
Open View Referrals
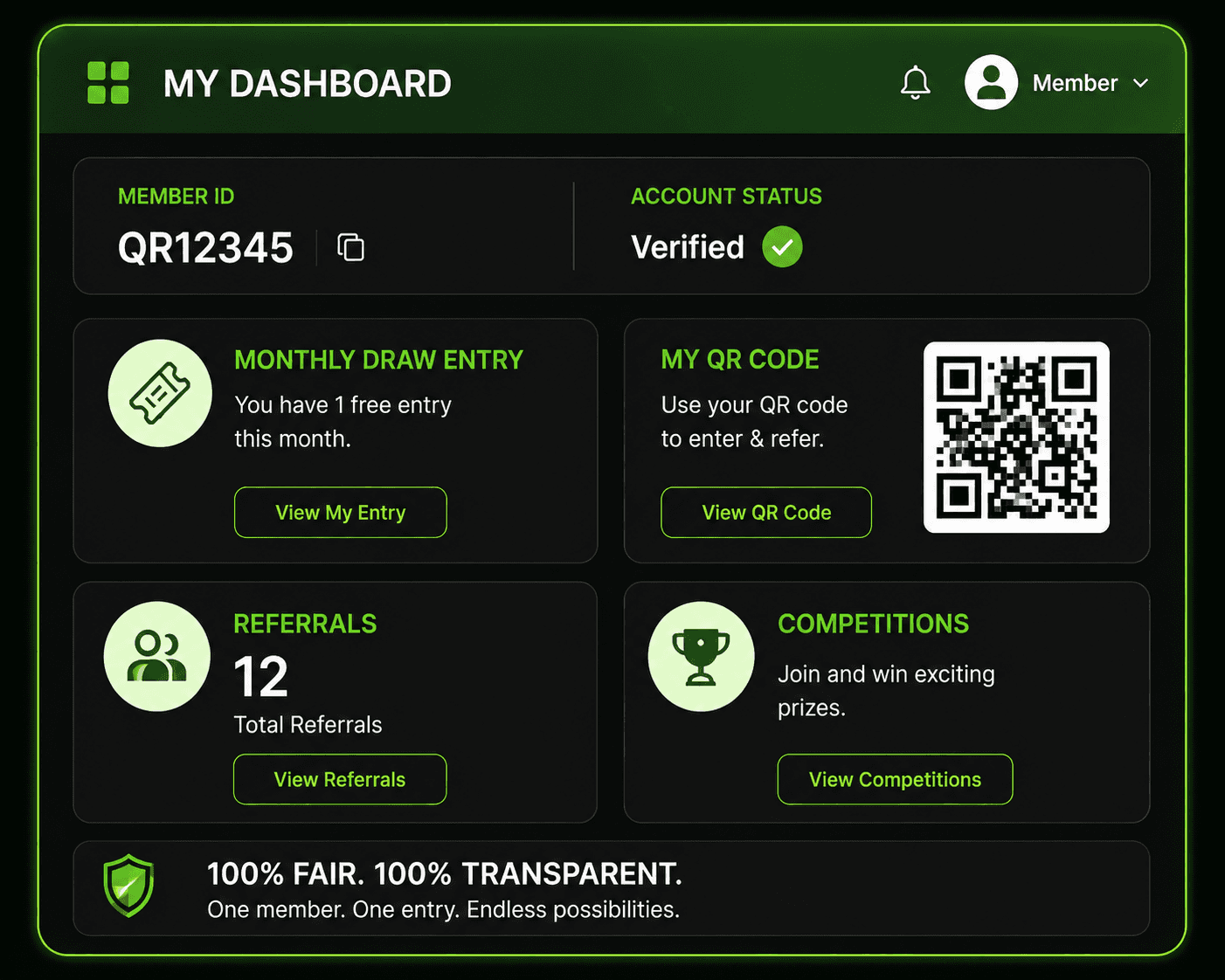(x=340, y=779)
